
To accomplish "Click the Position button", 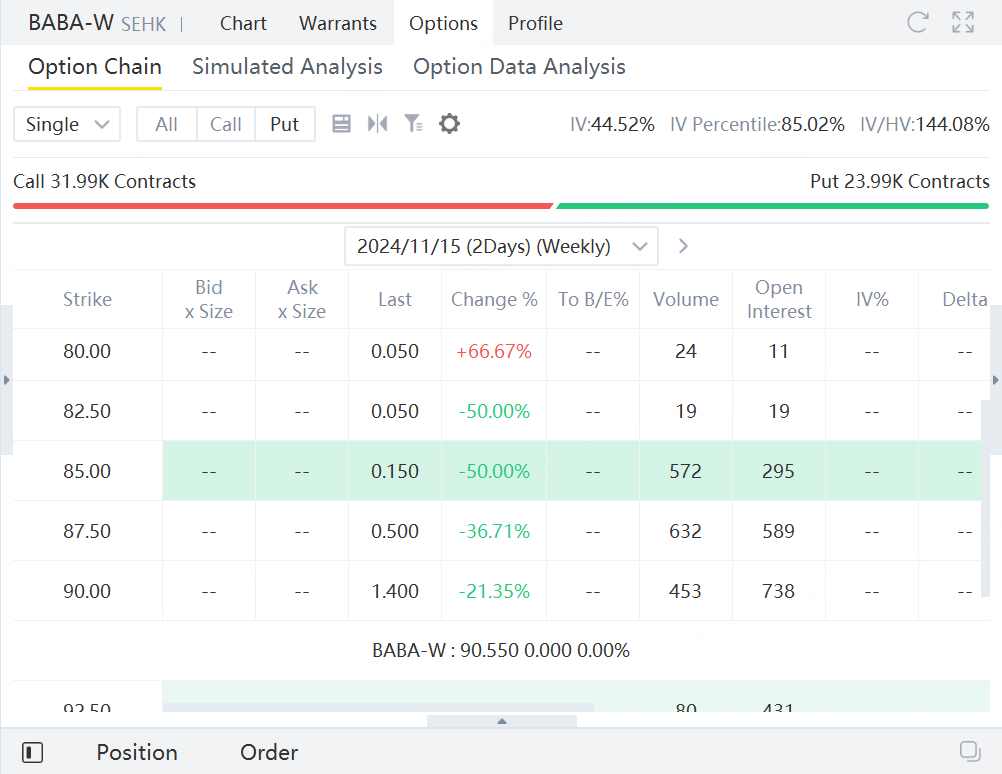I will 137,752.
